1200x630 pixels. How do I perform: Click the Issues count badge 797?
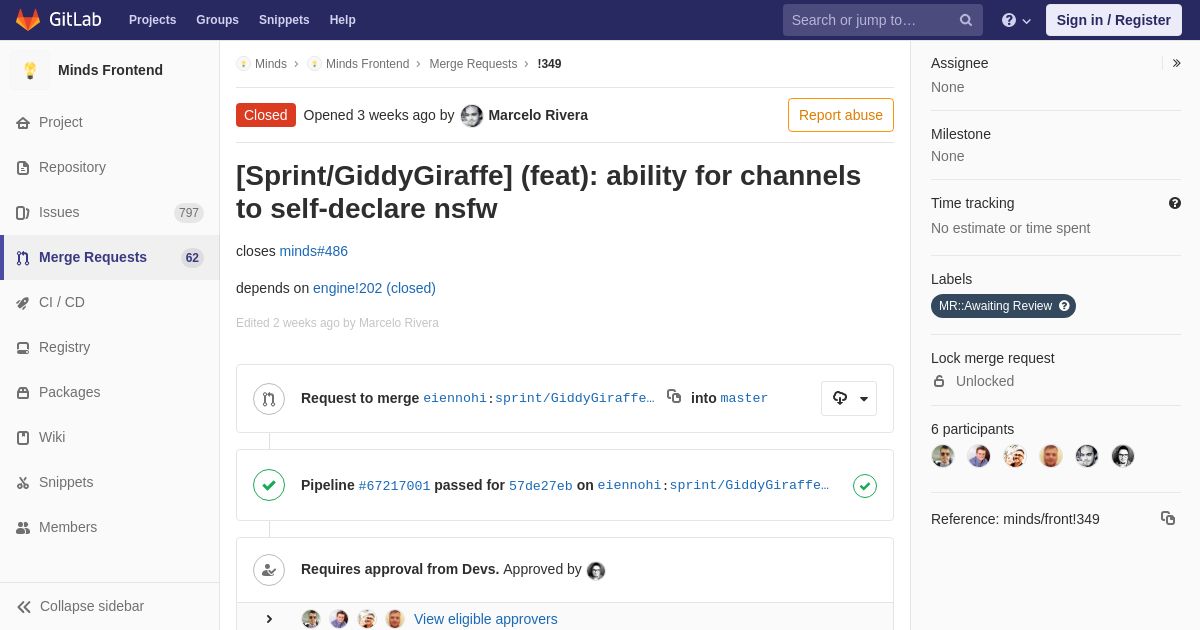pos(189,213)
